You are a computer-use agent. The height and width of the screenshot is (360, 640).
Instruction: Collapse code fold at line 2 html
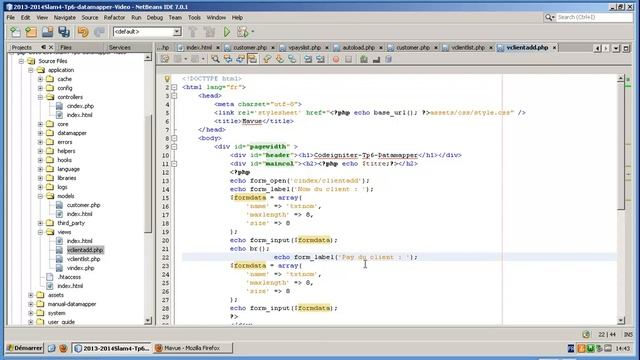coord(174,87)
